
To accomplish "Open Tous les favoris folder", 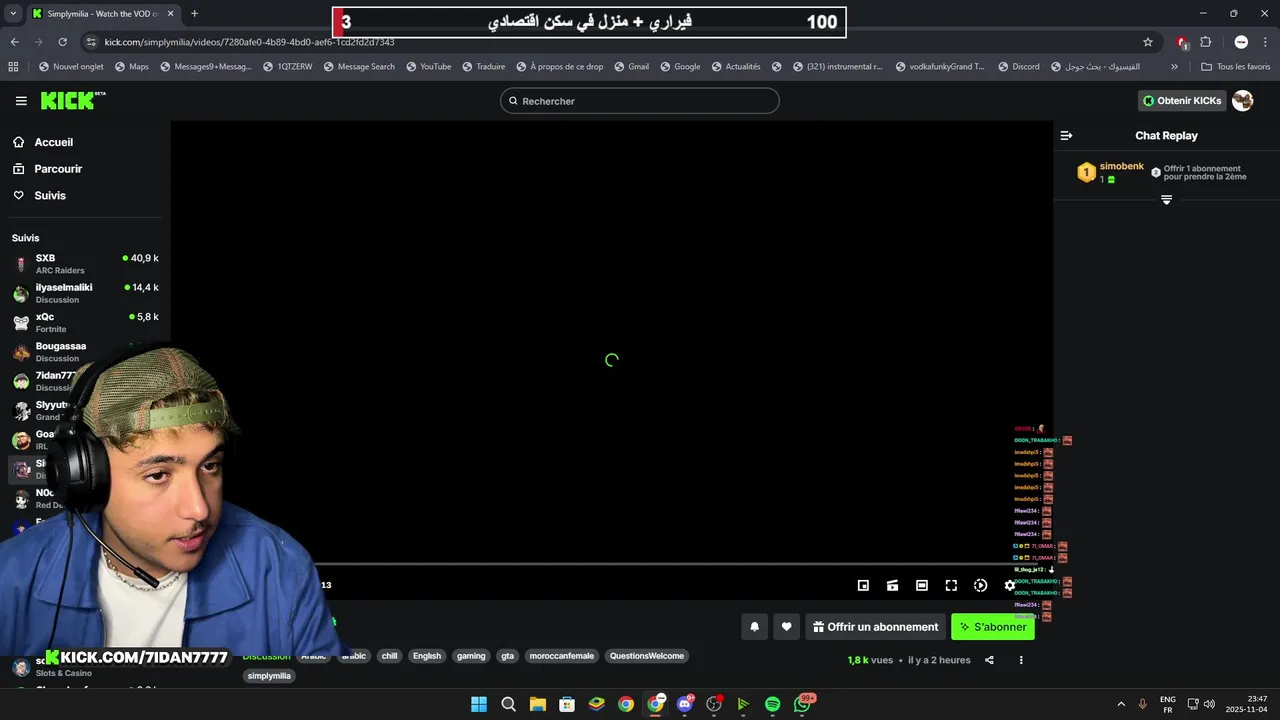I will (x=1235, y=67).
